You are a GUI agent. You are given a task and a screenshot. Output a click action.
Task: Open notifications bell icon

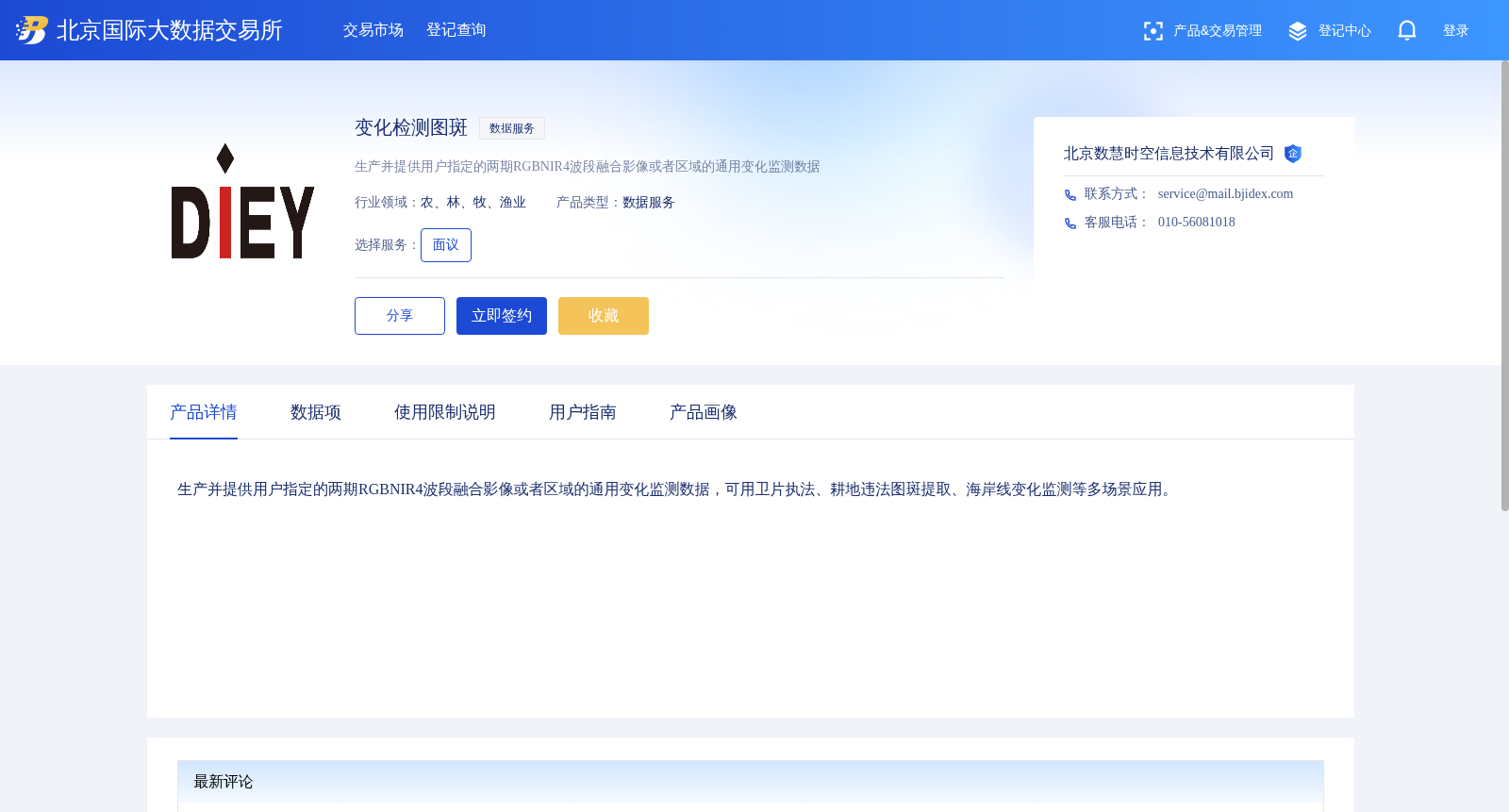[1407, 31]
